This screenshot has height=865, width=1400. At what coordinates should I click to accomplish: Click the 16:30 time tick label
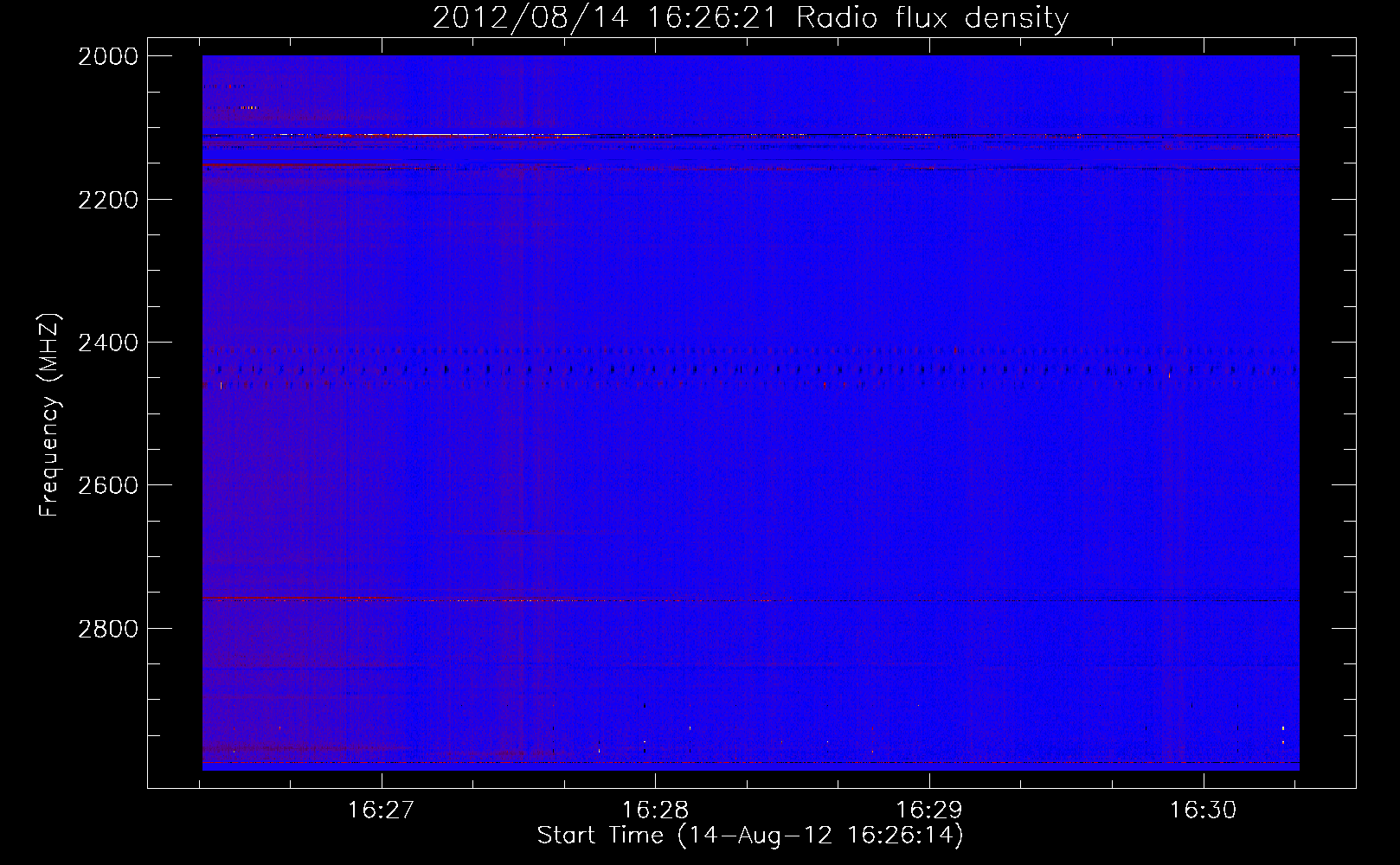tap(1203, 810)
